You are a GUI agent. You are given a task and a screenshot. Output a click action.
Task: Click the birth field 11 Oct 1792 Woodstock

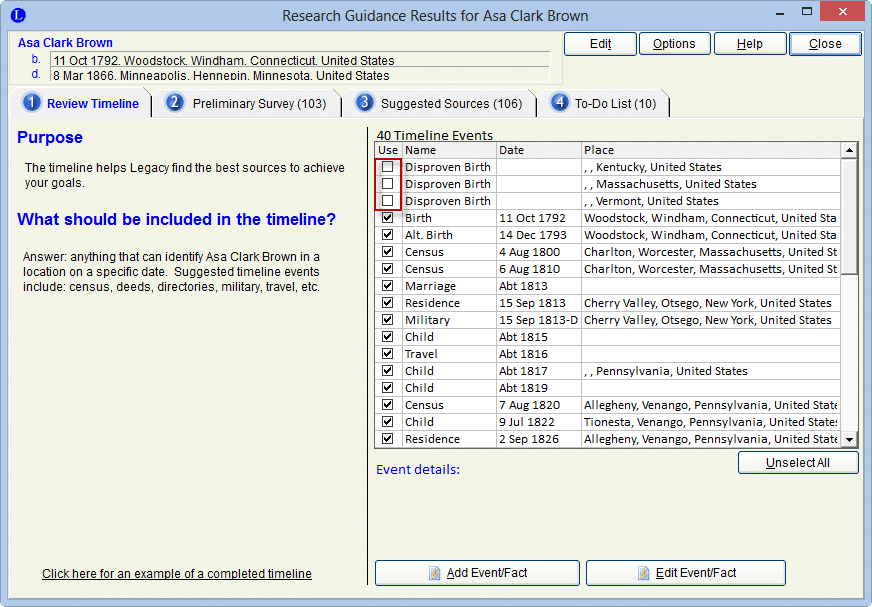(x=300, y=60)
